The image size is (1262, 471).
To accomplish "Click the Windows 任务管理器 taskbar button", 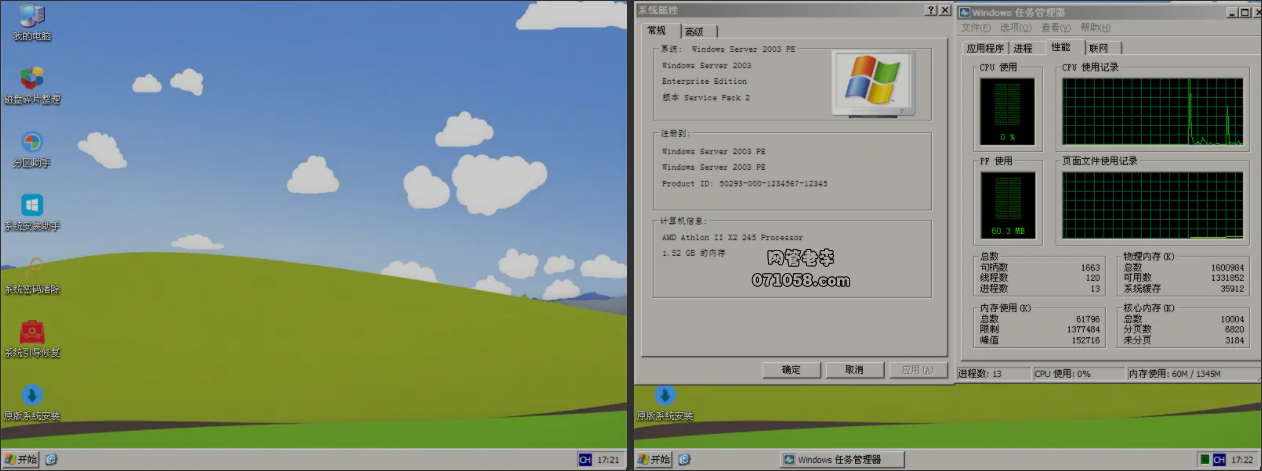I will tap(842, 460).
